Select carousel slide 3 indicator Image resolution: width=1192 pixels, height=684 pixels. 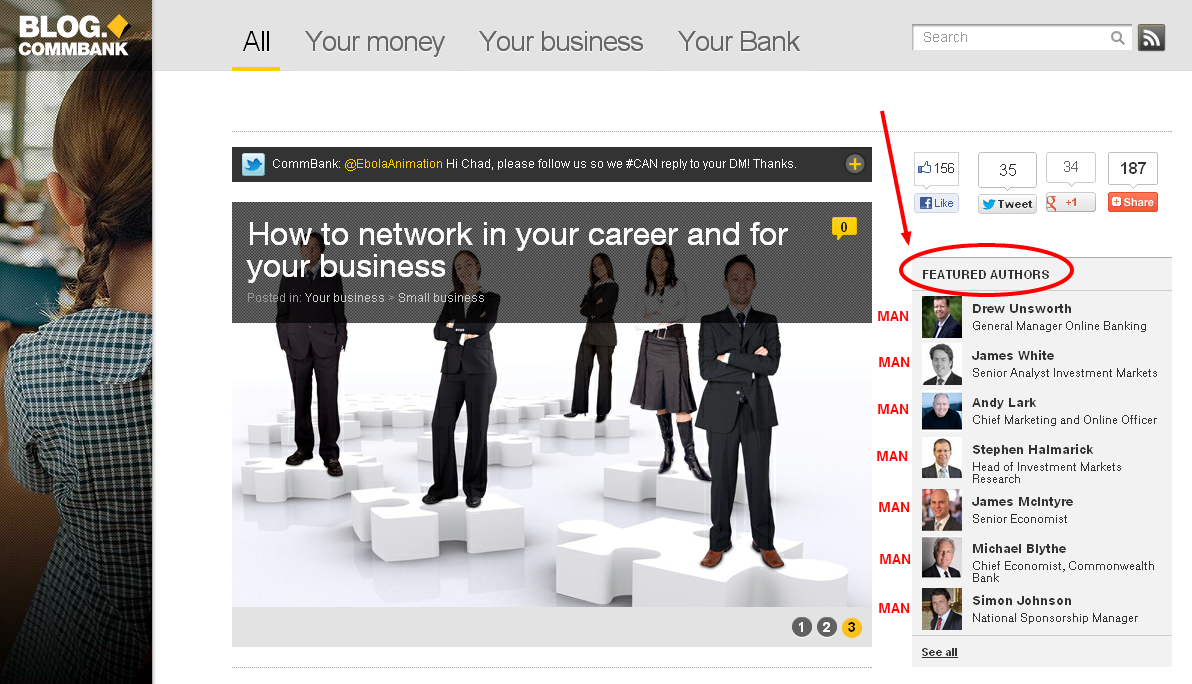851,627
